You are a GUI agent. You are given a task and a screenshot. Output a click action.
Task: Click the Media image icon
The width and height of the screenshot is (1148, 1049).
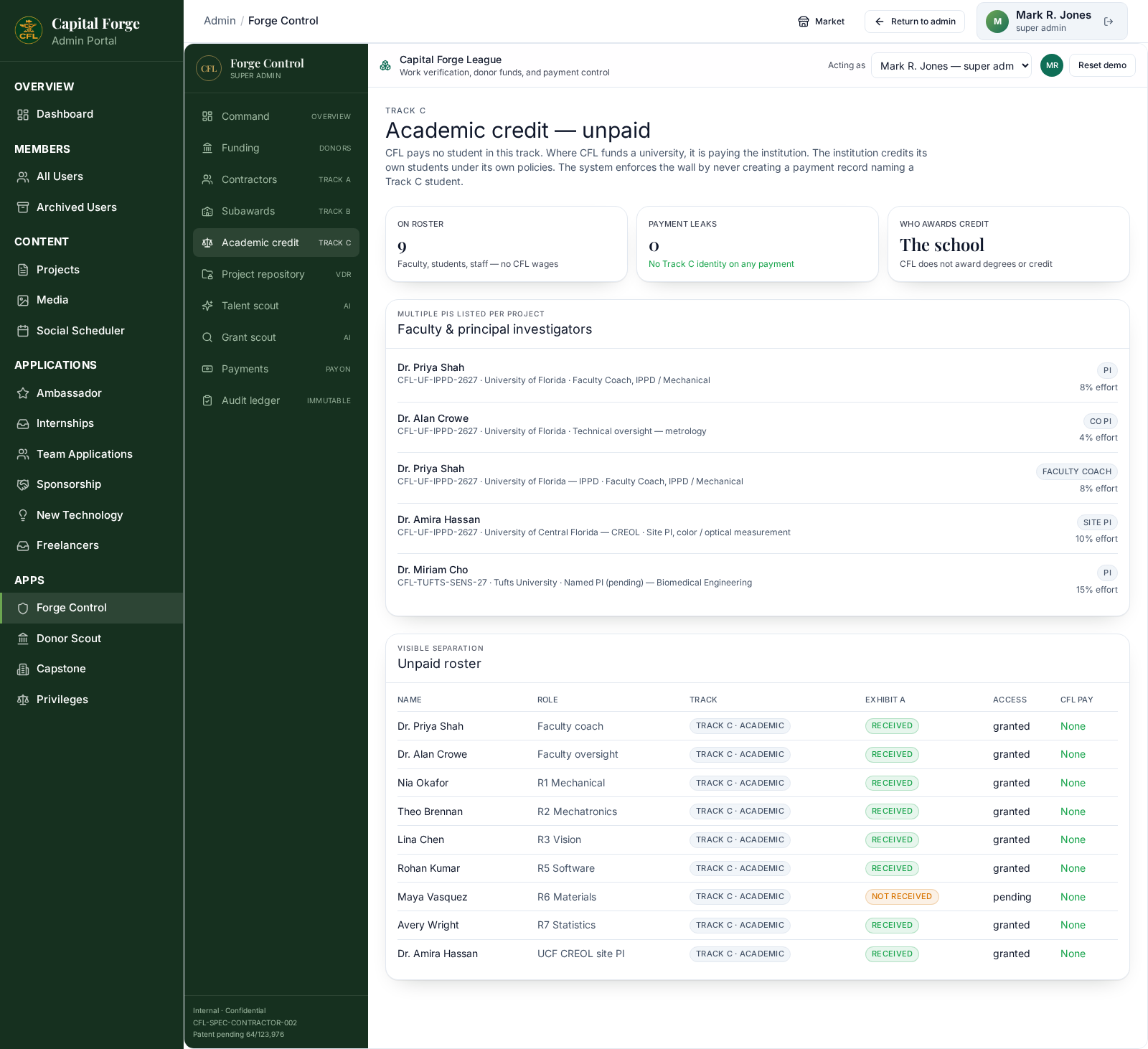tap(23, 300)
